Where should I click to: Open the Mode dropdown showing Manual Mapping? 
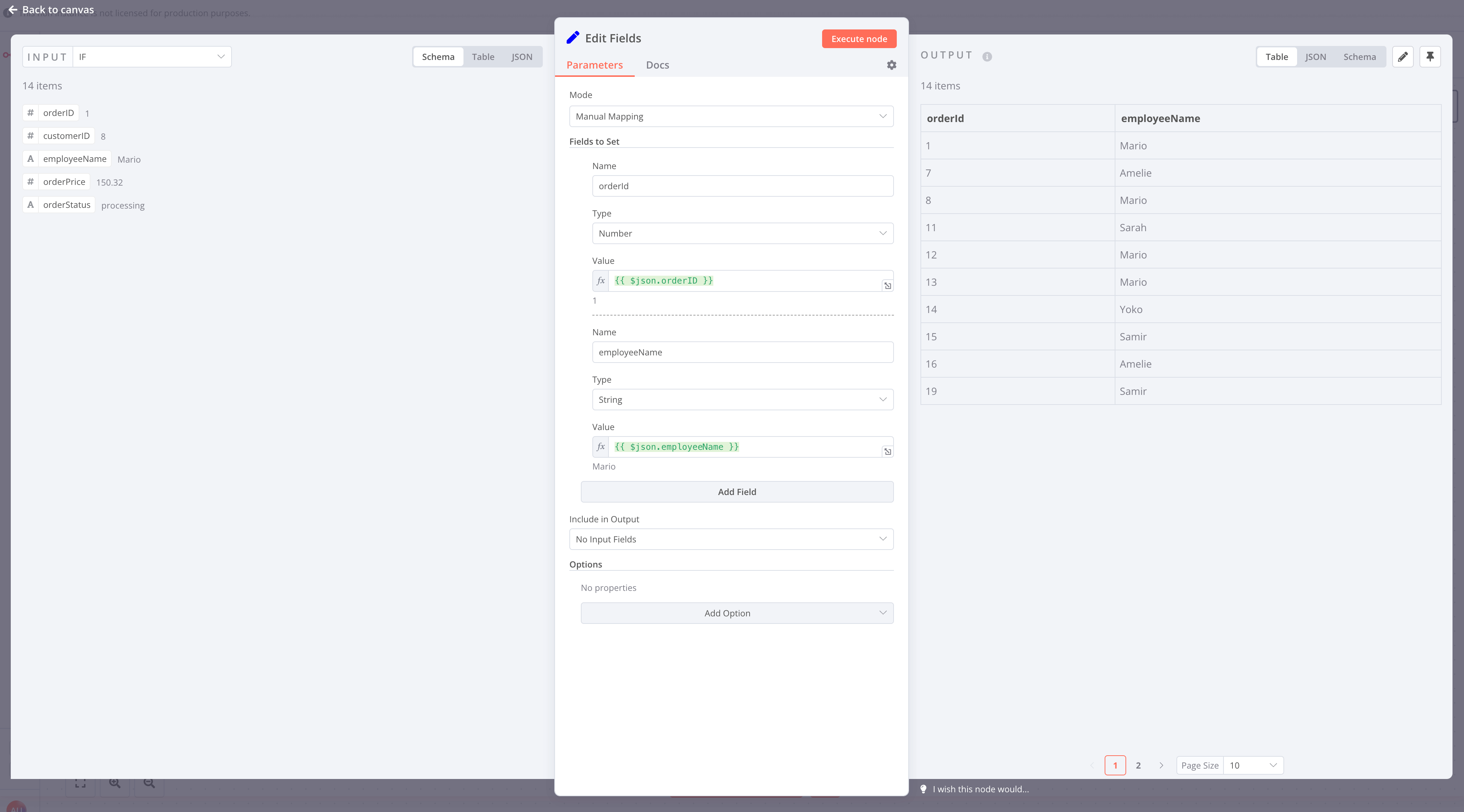click(731, 116)
